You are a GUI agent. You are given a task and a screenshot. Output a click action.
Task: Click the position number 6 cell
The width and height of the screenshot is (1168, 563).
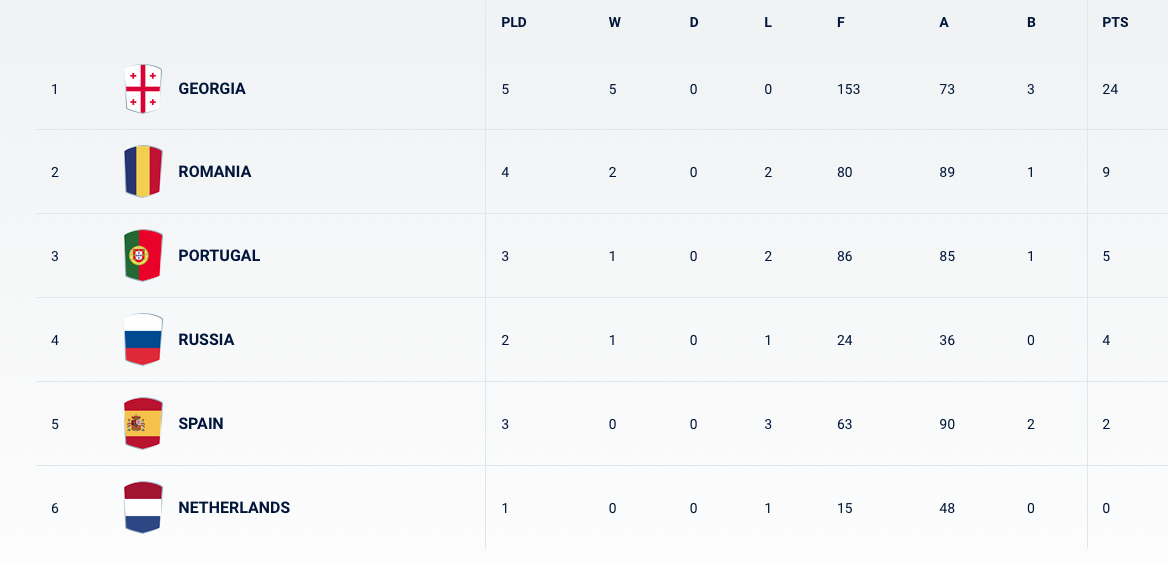pos(55,508)
